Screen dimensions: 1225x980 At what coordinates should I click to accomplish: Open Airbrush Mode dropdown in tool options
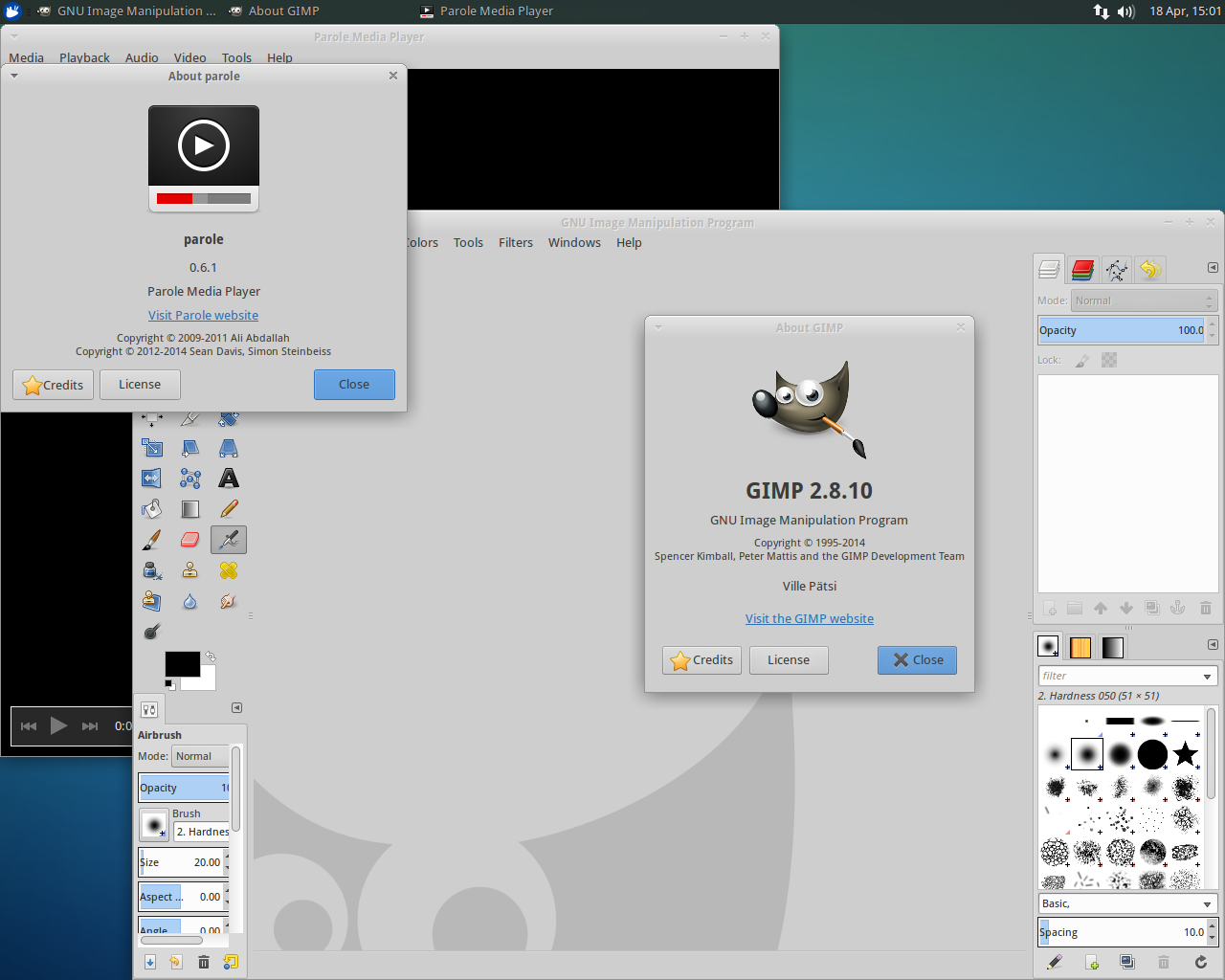tap(201, 756)
